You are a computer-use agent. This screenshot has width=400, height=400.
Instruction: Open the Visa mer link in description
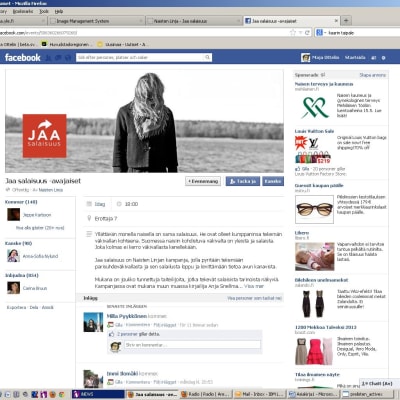coord(254,286)
